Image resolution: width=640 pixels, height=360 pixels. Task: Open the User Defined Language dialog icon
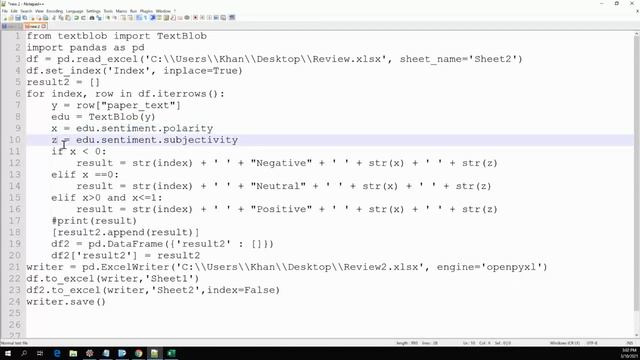coord(159,18)
